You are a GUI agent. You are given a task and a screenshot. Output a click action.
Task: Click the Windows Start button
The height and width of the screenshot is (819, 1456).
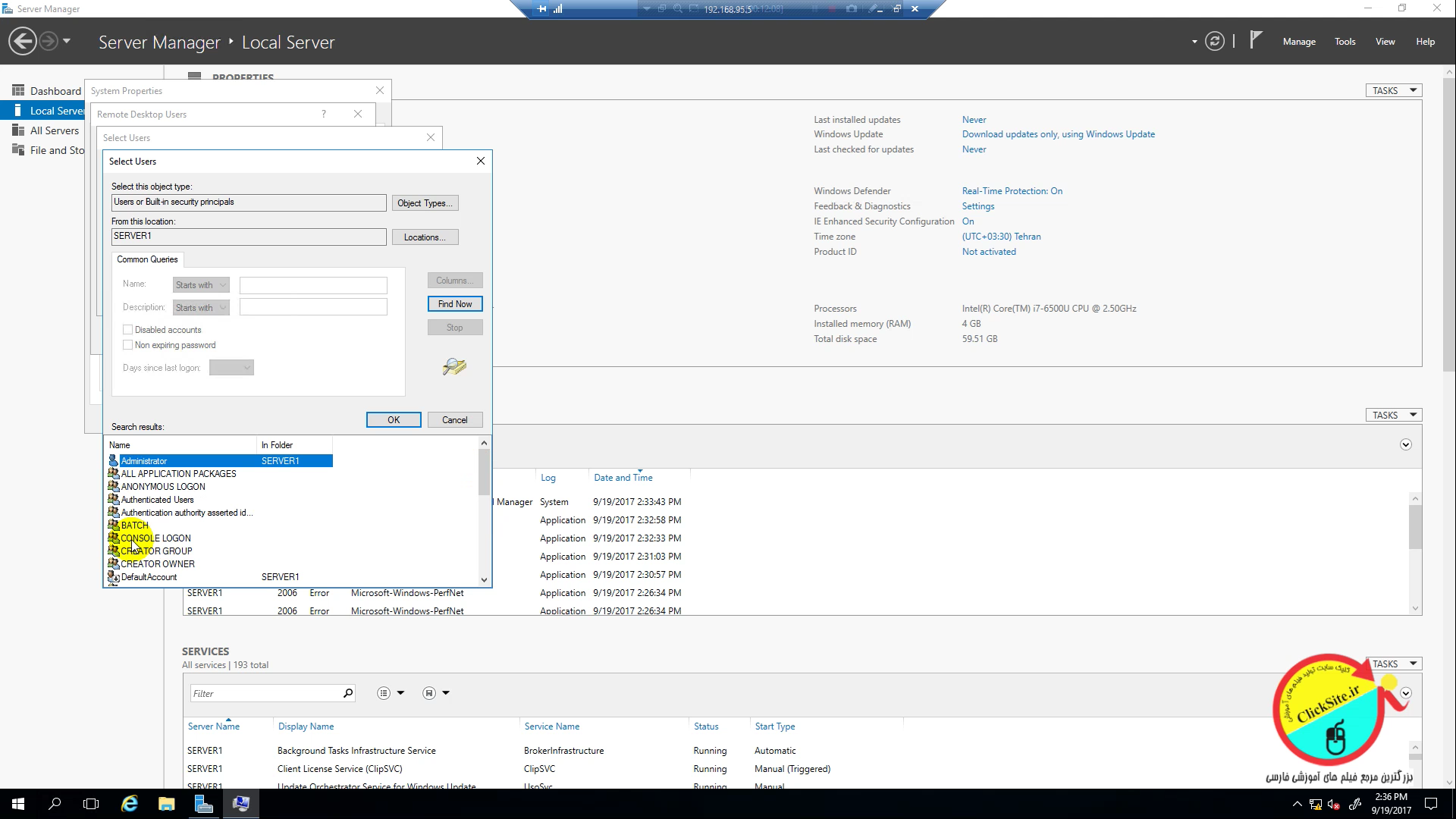pos(18,804)
